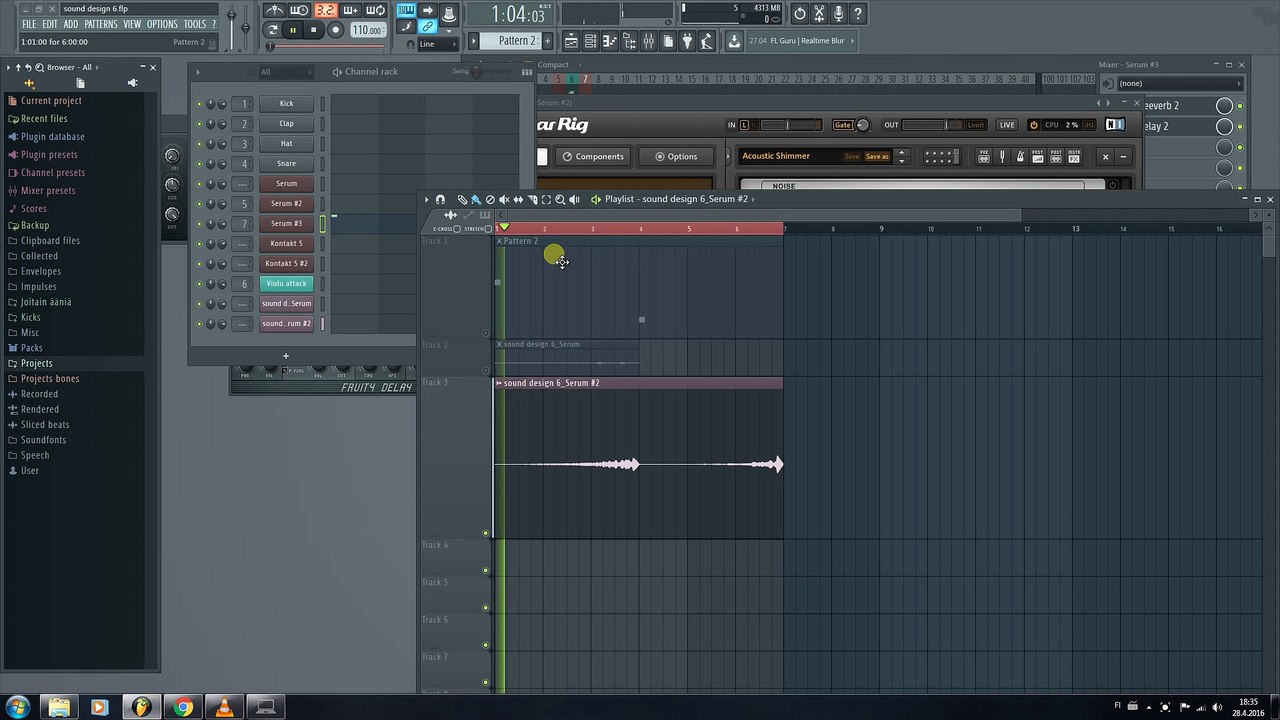Open the VIEW menu
Image resolution: width=1280 pixels, height=720 pixels.
(132, 24)
